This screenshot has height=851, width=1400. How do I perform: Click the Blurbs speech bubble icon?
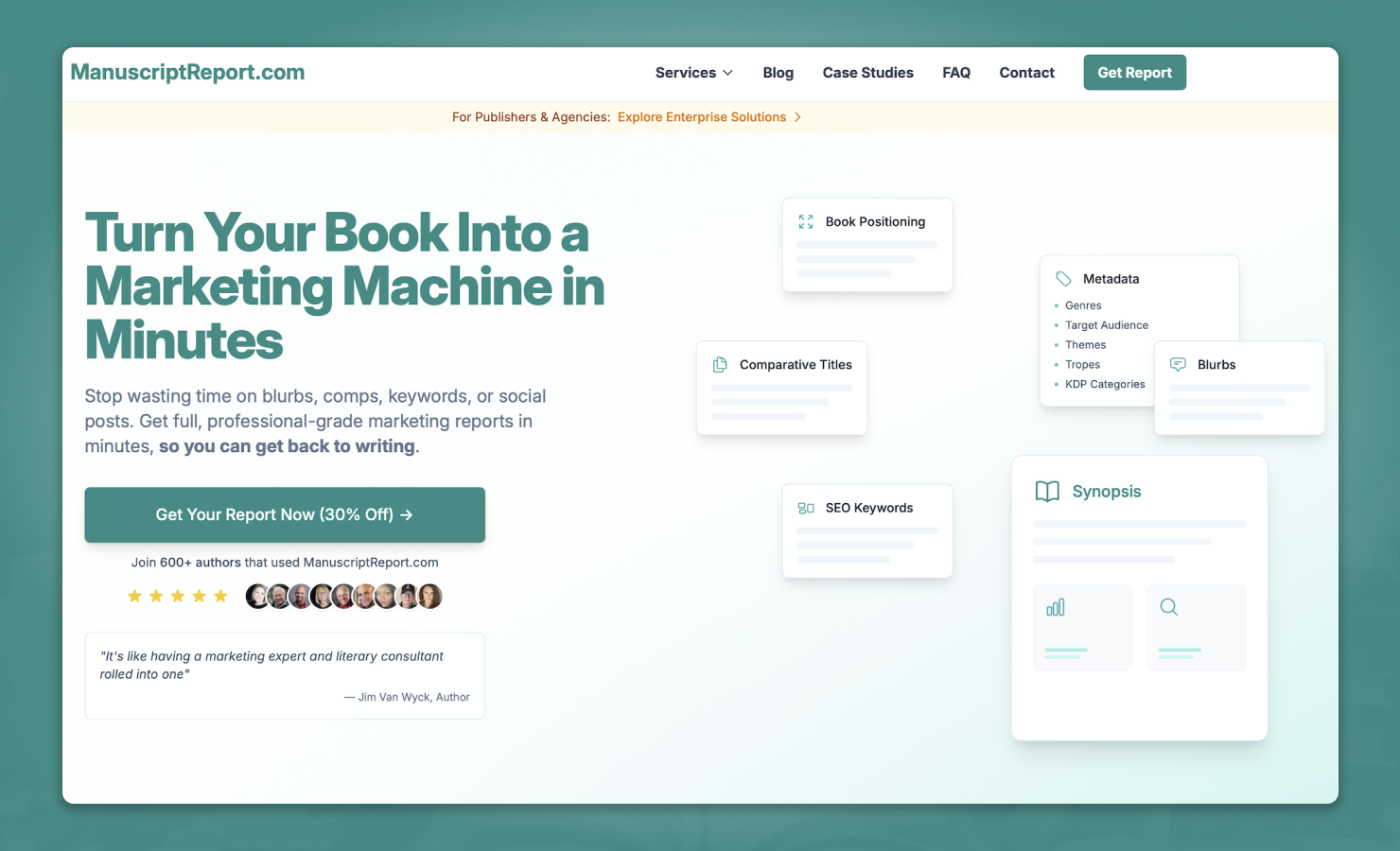[1178, 365]
